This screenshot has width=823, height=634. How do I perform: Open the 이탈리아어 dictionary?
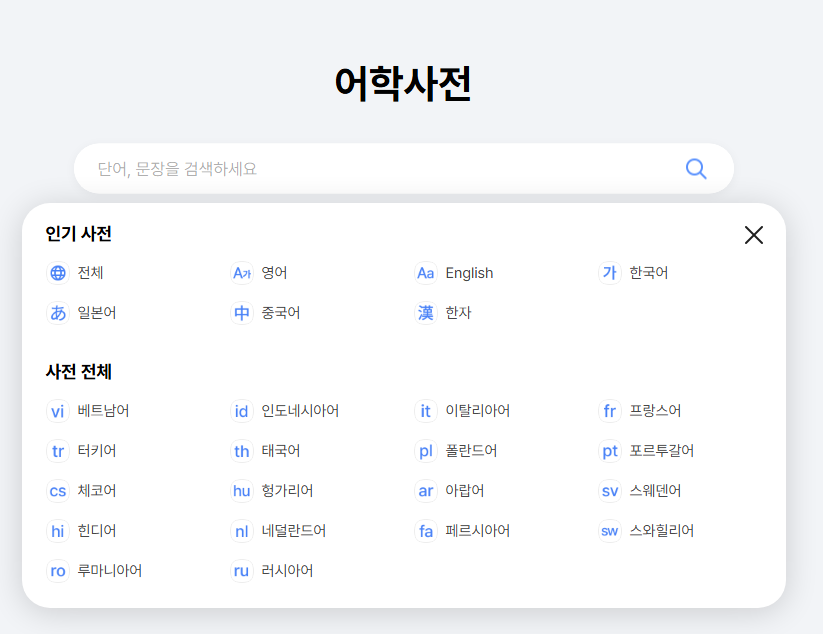tap(478, 410)
